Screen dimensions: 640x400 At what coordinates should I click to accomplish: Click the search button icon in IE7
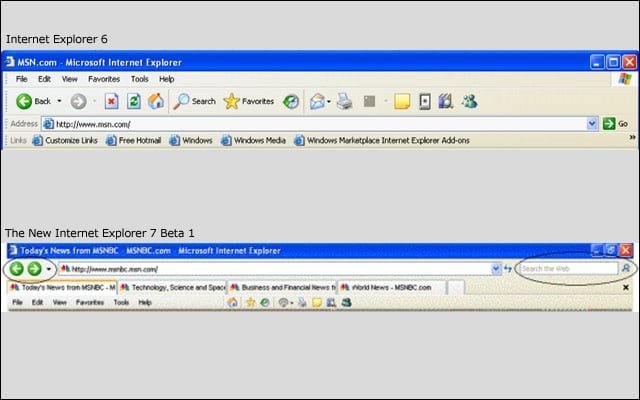coord(626,269)
